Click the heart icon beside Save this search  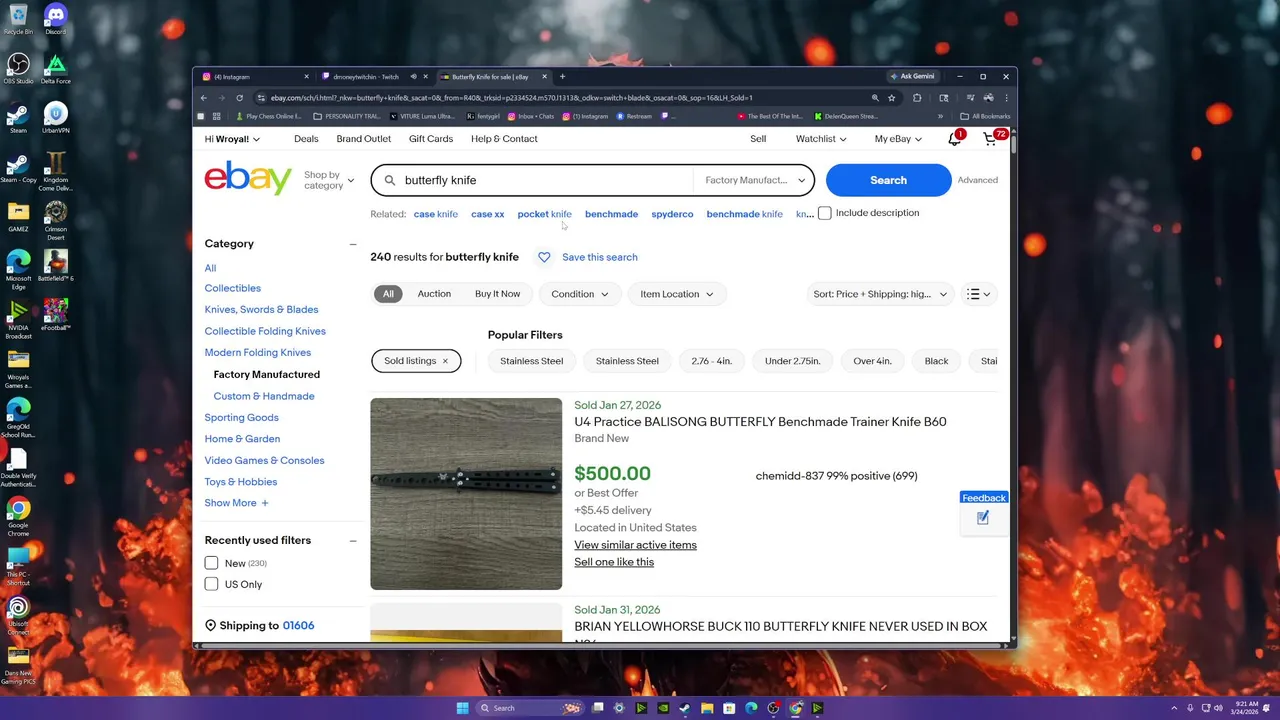544,257
